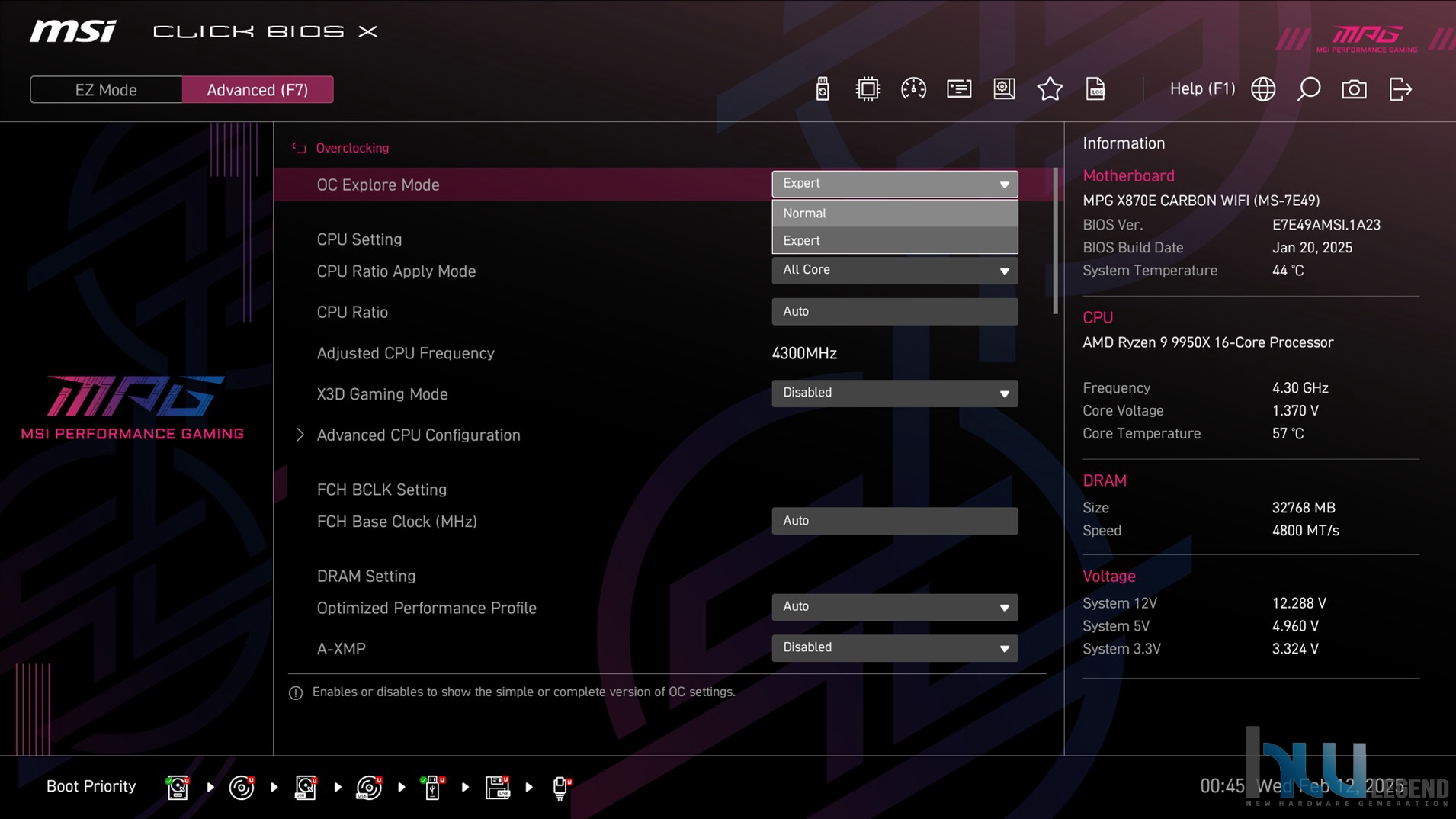Screen dimensions: 1456x819
Task: Select first optical disc boot device
Action: (x=242, y=787)
